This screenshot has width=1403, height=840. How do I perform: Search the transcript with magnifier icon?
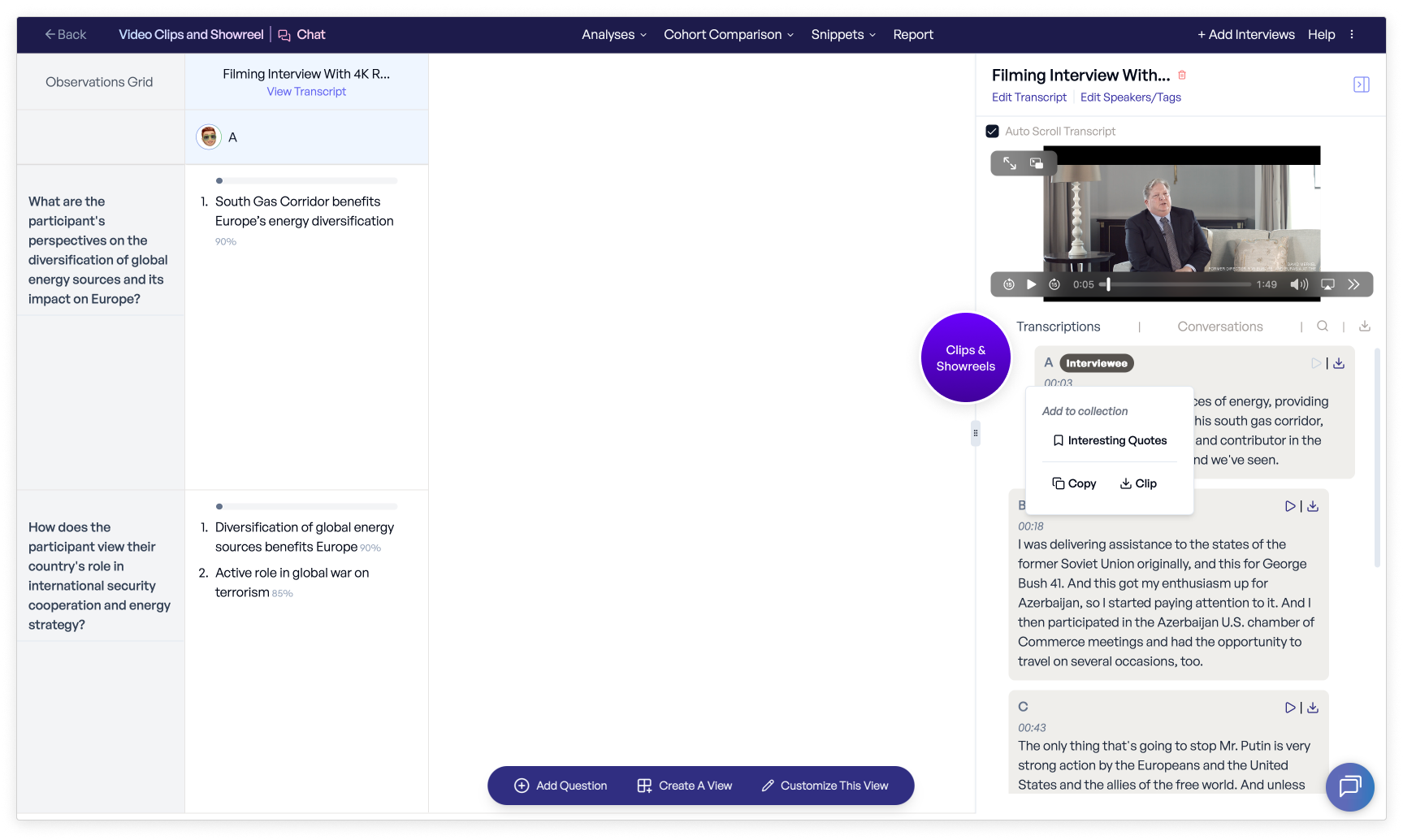click(x=1323, y=327)
